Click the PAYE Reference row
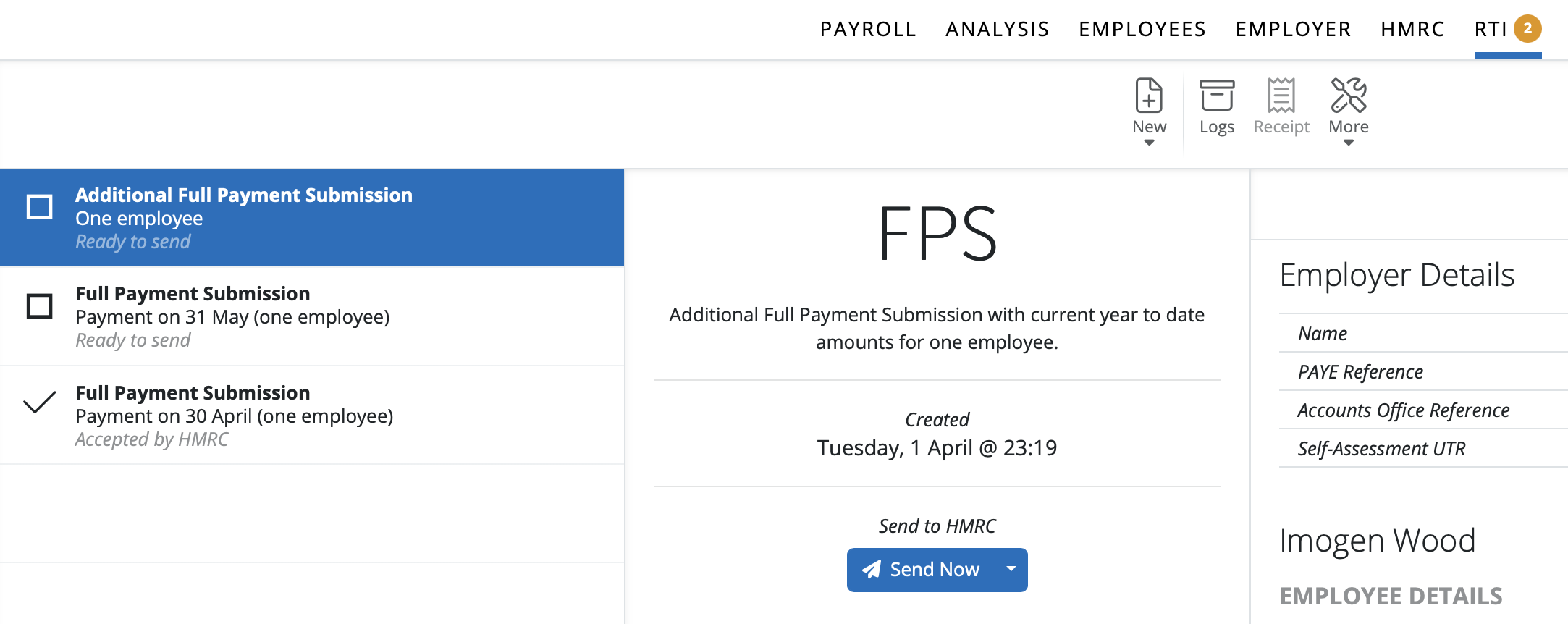The width and height of the screenshot is (1568, 624). click(1423, 371)
